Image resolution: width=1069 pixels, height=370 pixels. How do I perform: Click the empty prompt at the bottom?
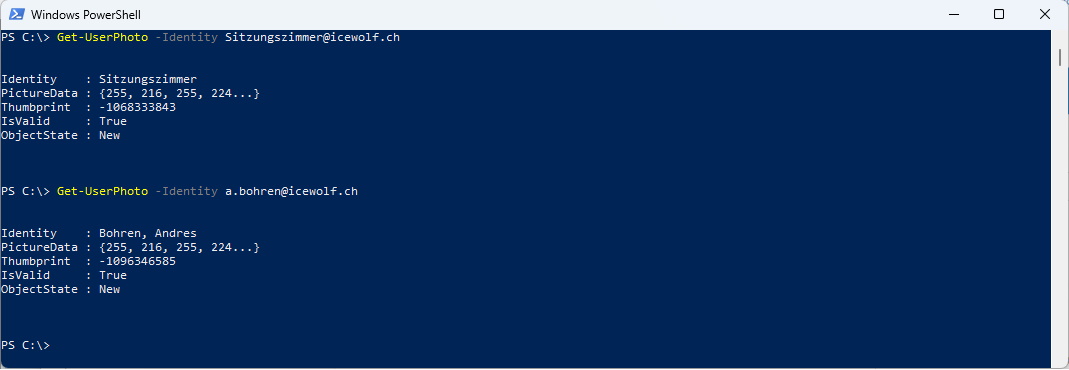(x=25, y=345)
